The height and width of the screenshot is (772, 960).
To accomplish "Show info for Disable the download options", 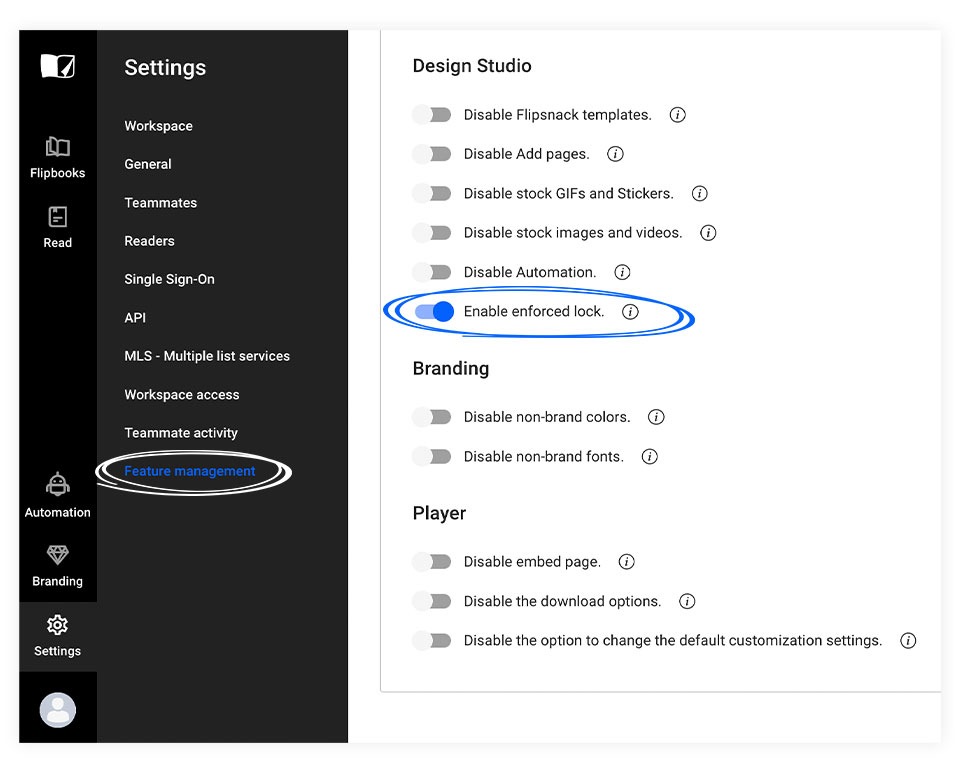I will pyautogui.click(x=687, y=601).
